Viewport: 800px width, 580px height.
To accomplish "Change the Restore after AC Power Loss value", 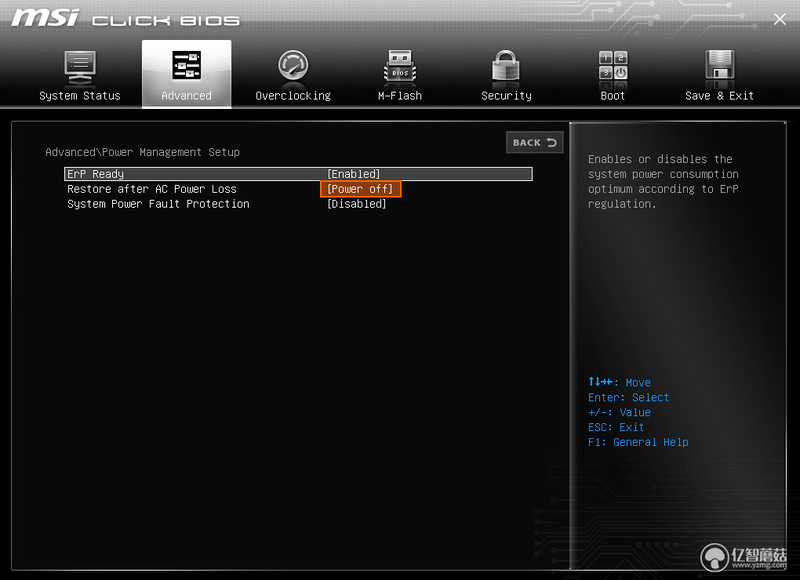I will pos(361,189).
